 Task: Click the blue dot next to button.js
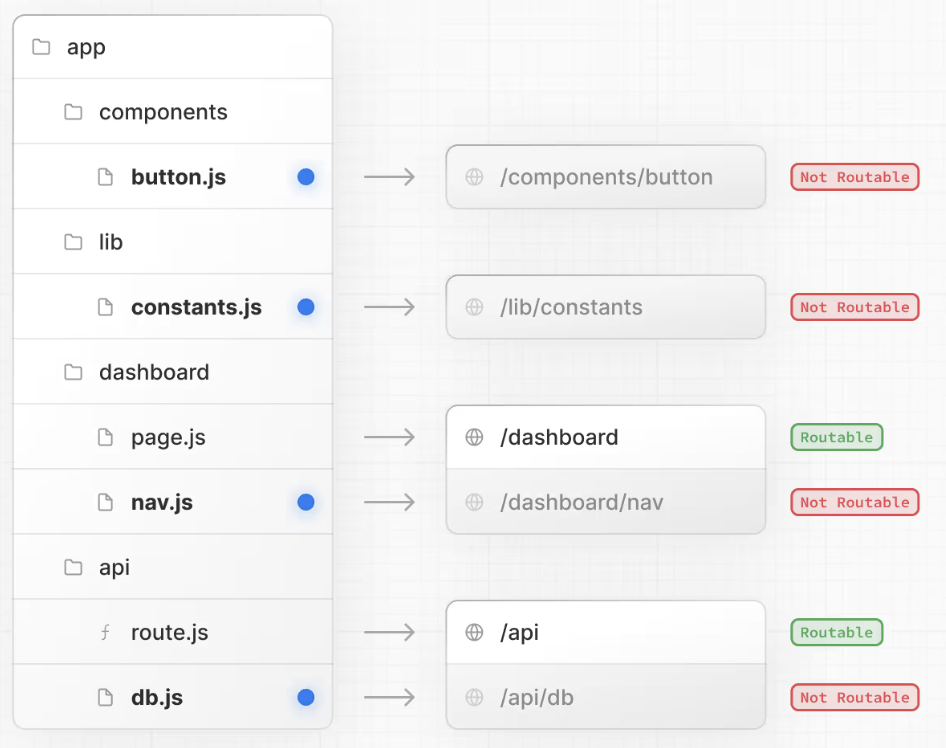click(x=306, y=177)
